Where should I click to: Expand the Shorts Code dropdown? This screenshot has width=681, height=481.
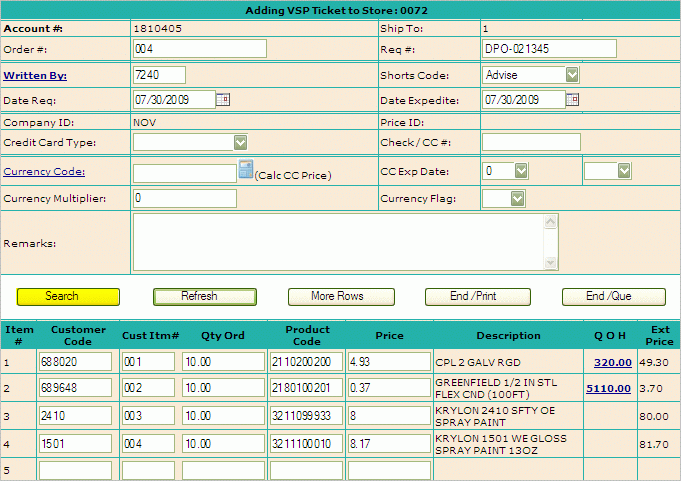pyautogui.click(x=571, y=75)
